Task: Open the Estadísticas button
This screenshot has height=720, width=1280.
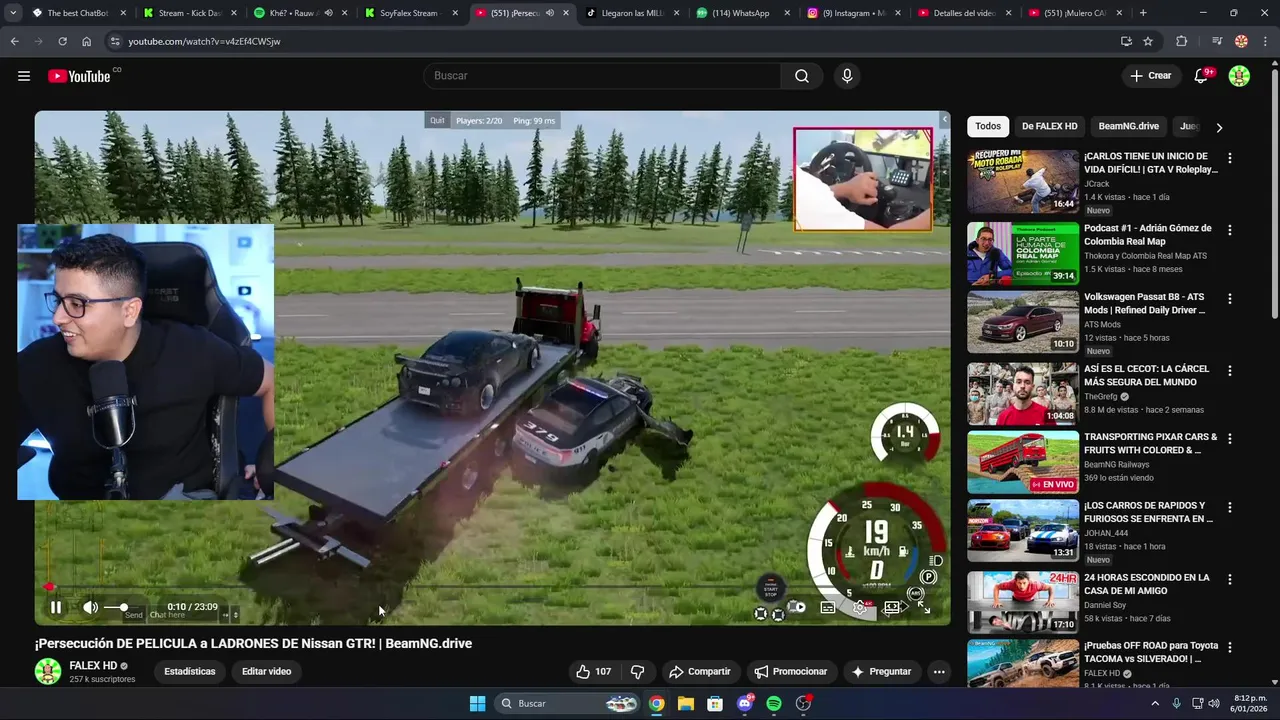Action: click(x=190, y=672)
